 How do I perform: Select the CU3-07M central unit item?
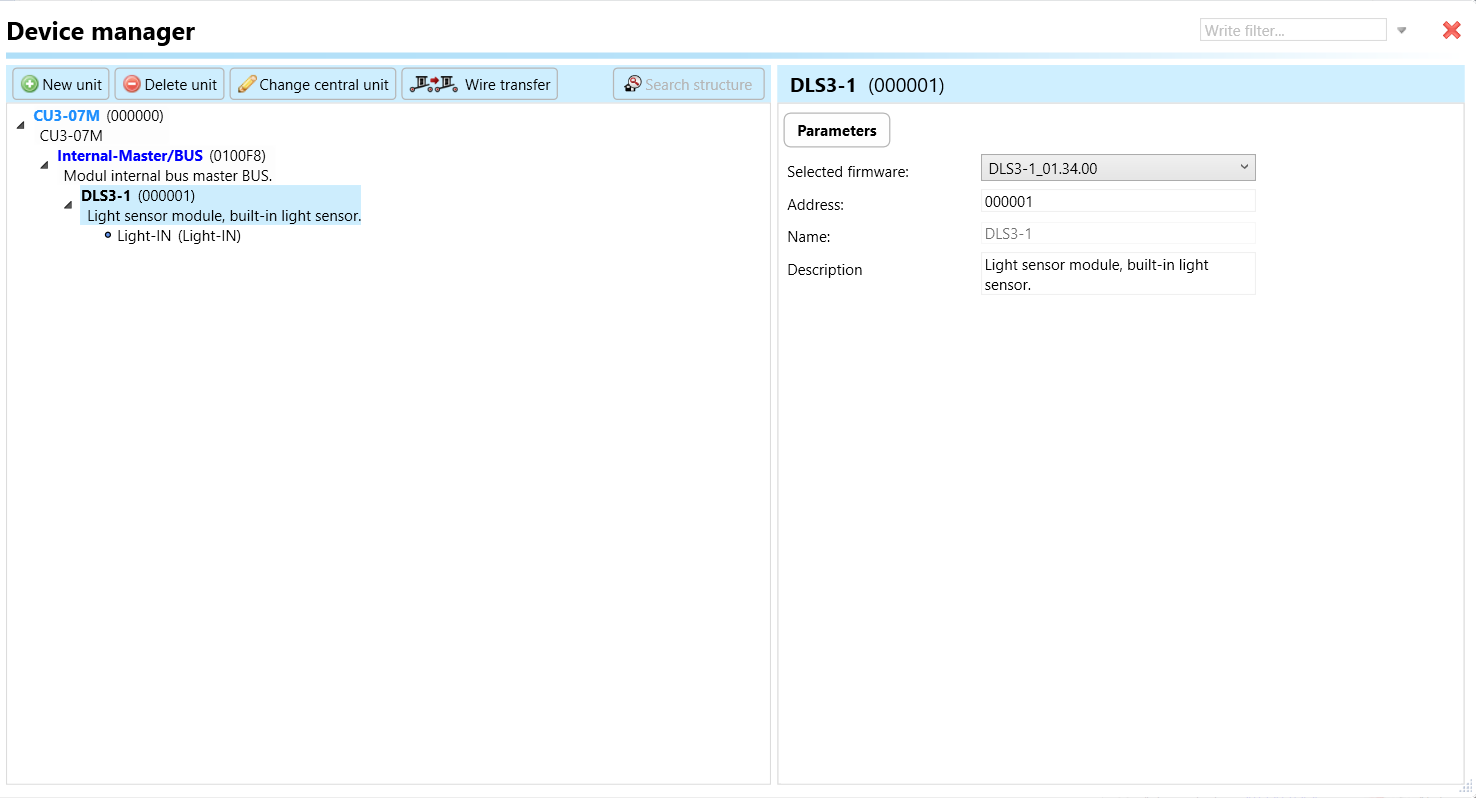pyautogui.click(x=67, y=116)
